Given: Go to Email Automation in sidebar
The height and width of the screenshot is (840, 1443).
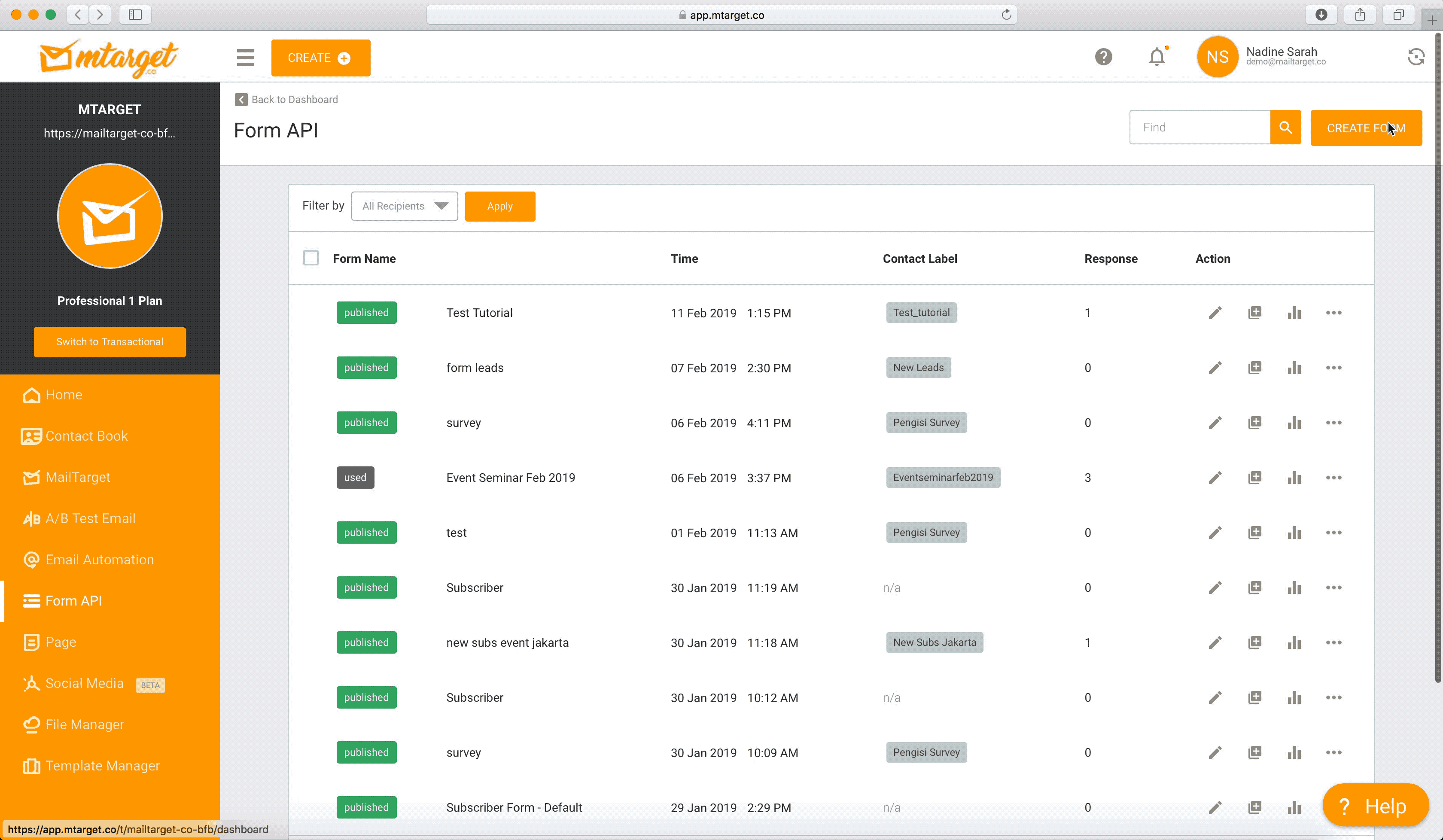Looking at the screenshot, I should coord(99,560).
